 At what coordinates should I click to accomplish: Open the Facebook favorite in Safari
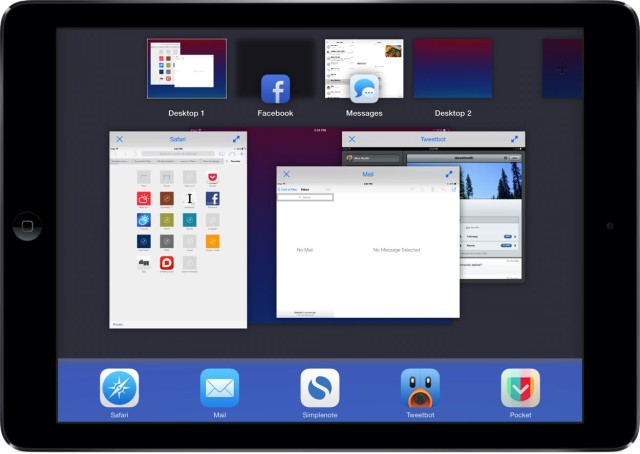tap(213, 199)
